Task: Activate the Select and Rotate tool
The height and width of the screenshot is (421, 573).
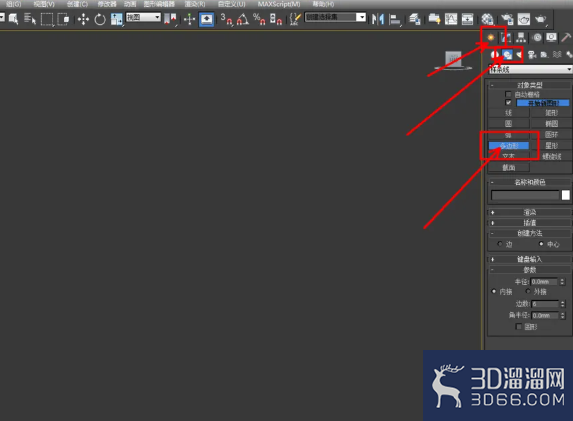Action: click(100, 19)
